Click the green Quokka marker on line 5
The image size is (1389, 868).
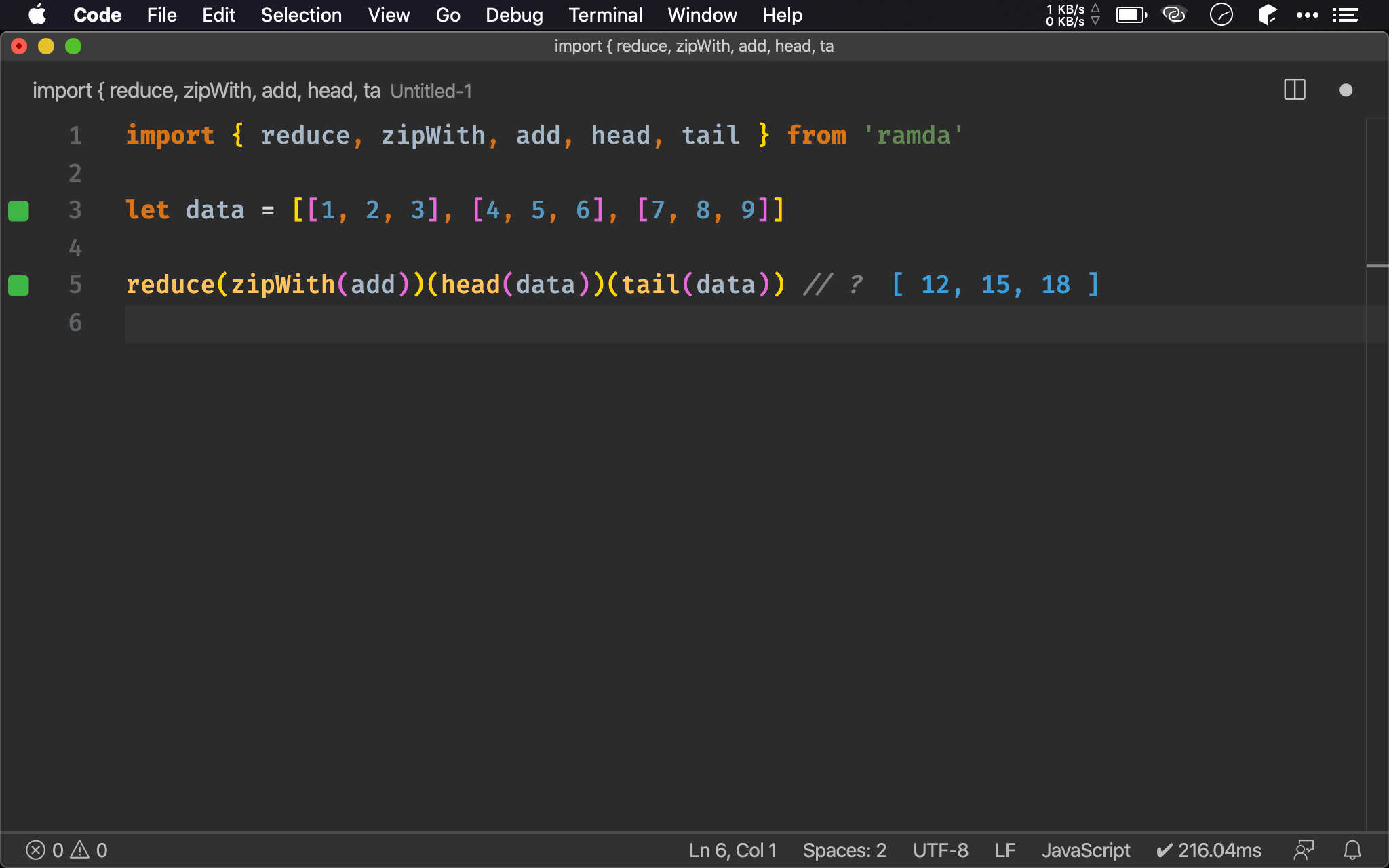coord(18,285)
